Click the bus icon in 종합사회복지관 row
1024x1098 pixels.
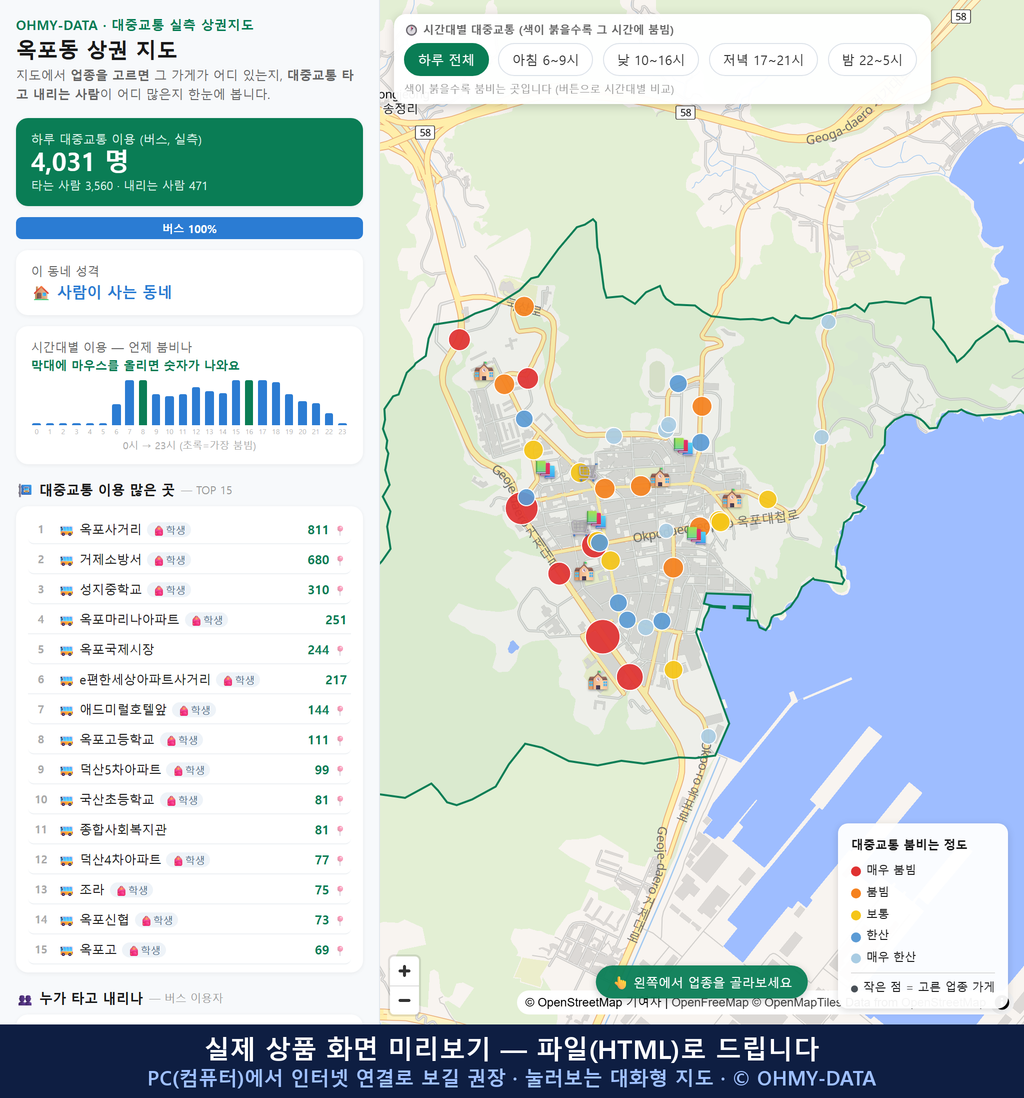pos(67,830)
